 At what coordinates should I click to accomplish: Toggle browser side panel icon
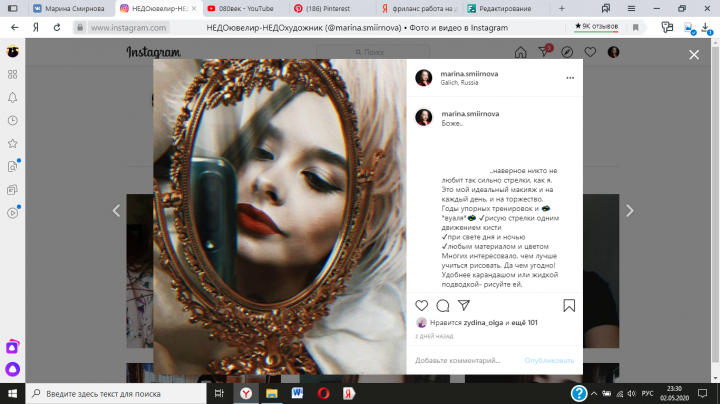(13, 8)
